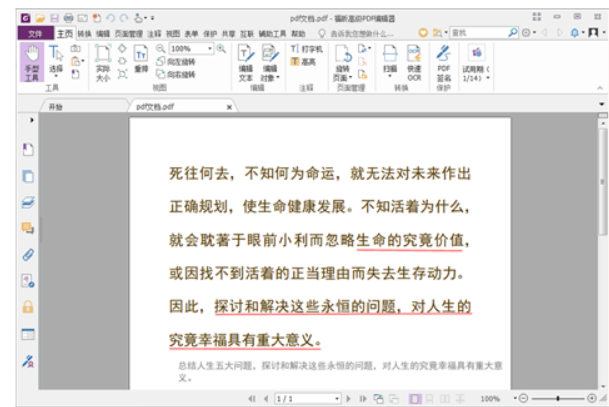Click the Reflow (重排) icon
The width and height of the screenshot is (609, 407).
pyautogui.click(x=140, y=63)
